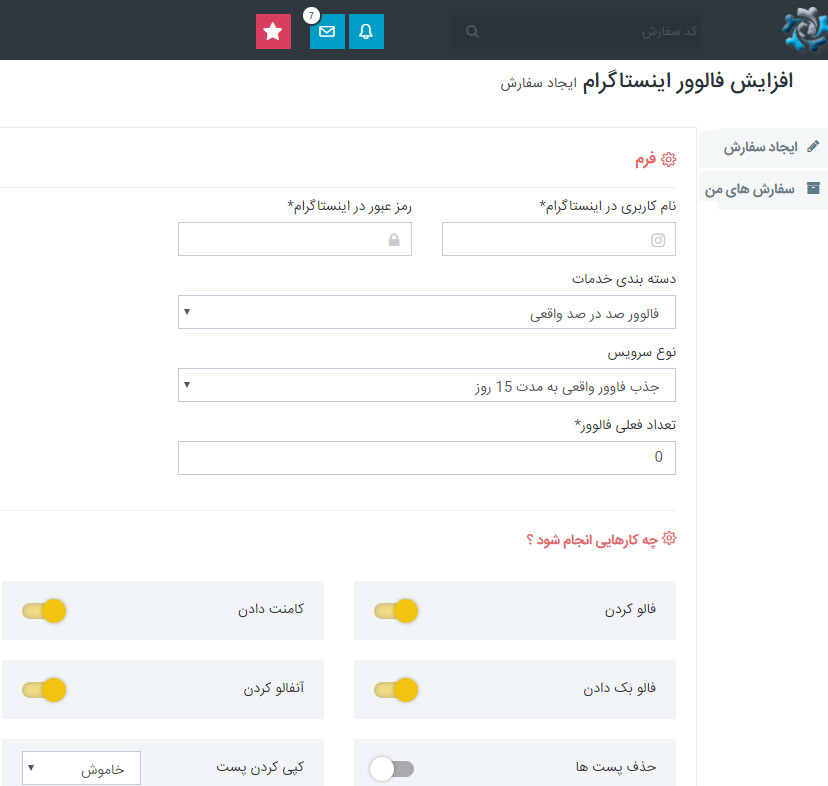The image size is (828, 786).
Task: Click the page title افزایش فالوور اینستاگرام
Action: coord(688,82)
